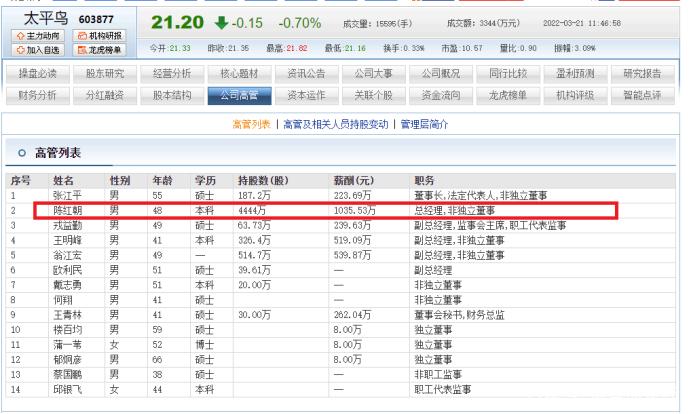Open 机构评级 tab
Screen dimensions: 691x414
click(x=576, y=95)
